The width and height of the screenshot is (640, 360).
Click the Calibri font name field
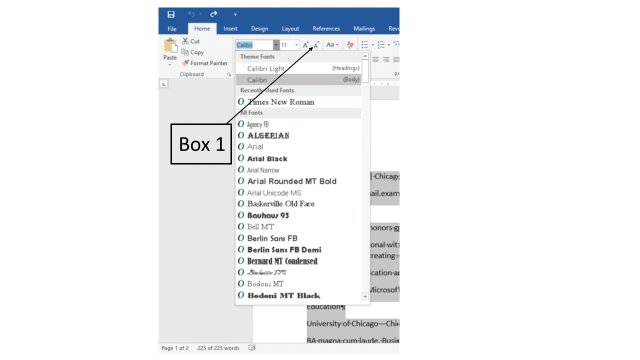tap(254, 45)
